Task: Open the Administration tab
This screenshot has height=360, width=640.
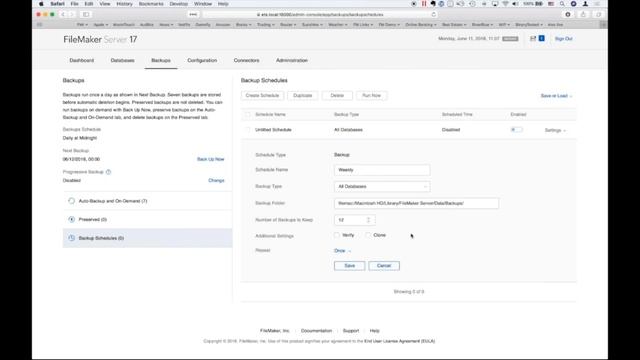Action: coord(292,60)
